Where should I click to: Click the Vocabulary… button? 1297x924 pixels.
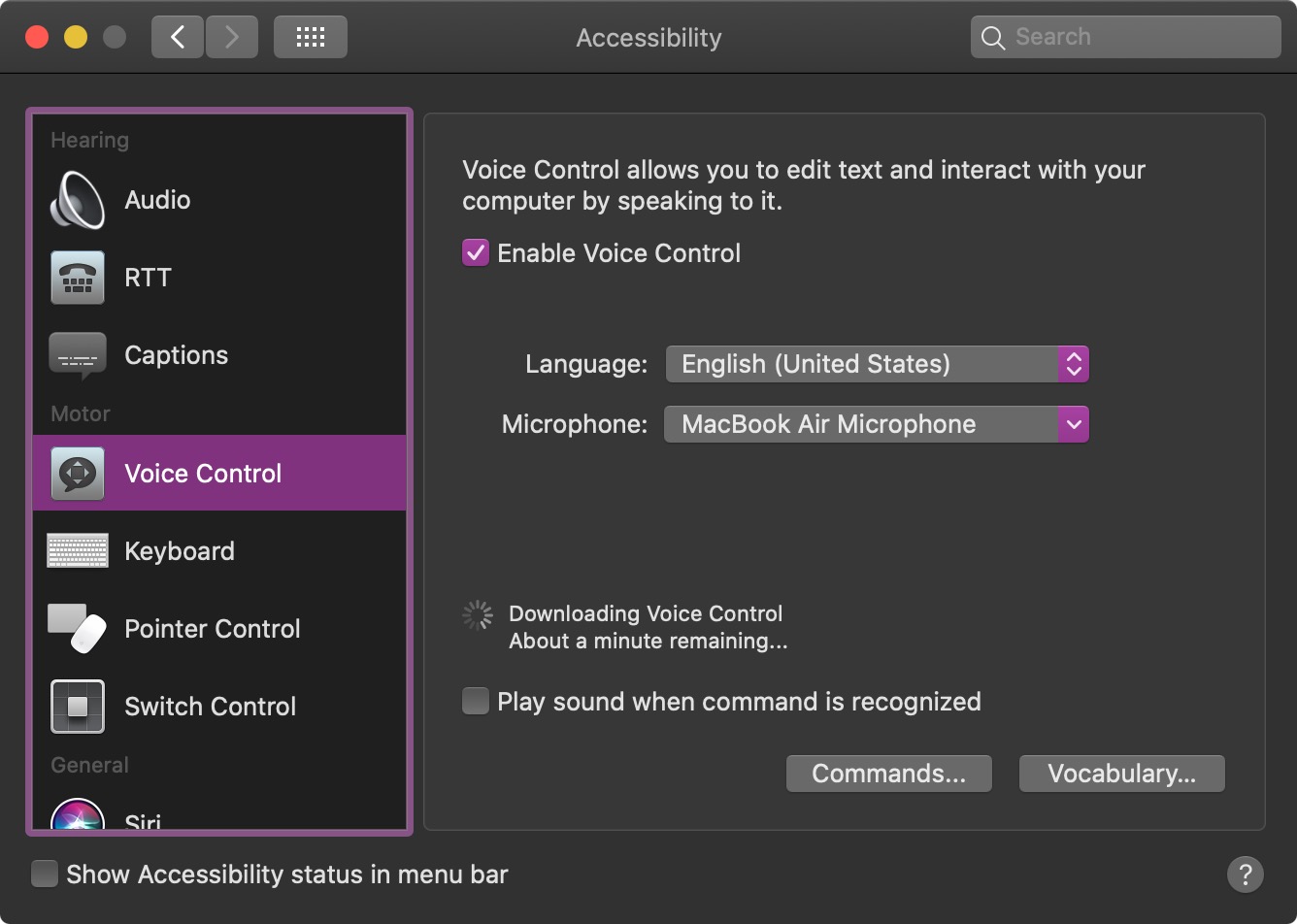(x=1121, y=774)
